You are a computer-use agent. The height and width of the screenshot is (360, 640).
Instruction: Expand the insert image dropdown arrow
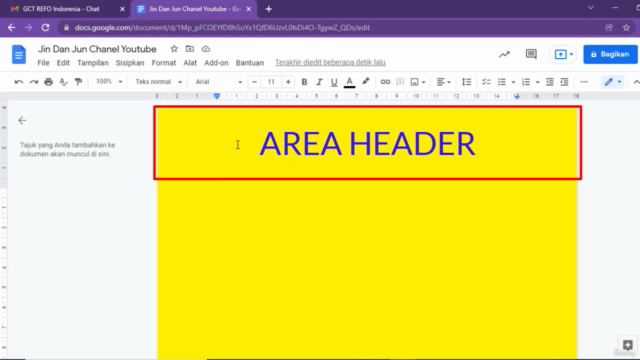tap(424, 82)
